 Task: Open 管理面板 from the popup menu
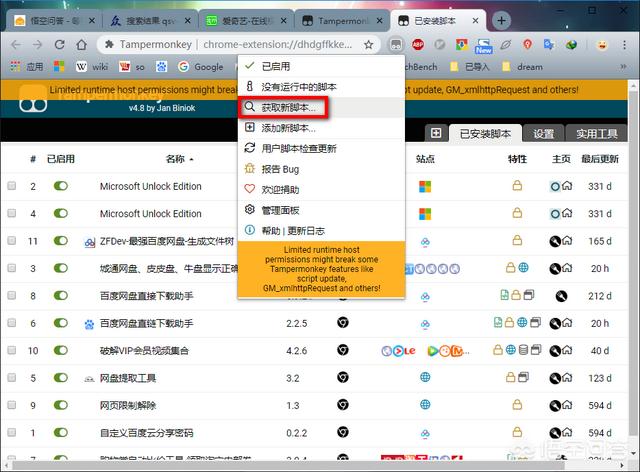321,210
